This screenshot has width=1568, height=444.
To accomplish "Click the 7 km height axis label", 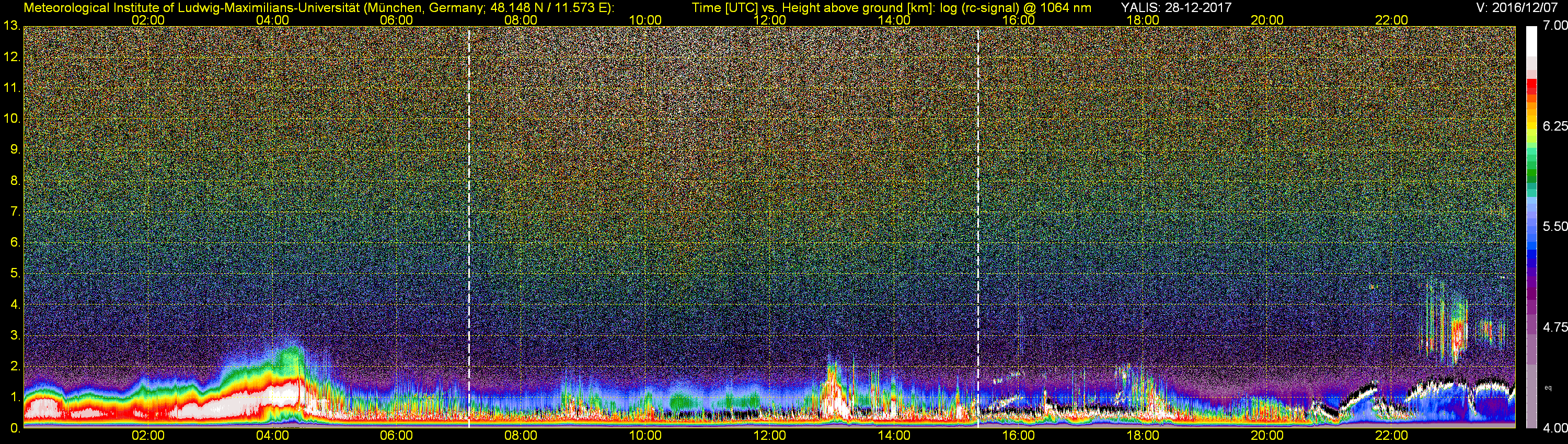I will pyautogui.click(x=15, y=212).
